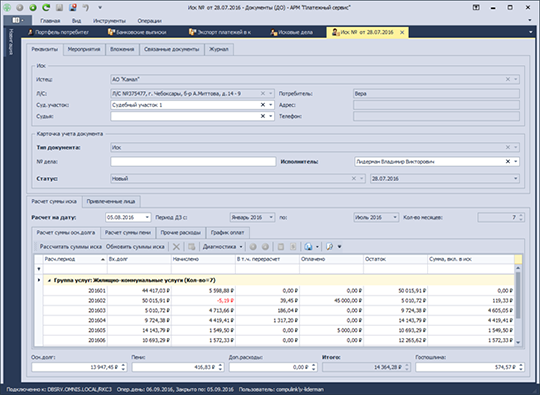540x395 pixels.
Task: Switch to Прочие расходы tab
Action: pos(180,232)
